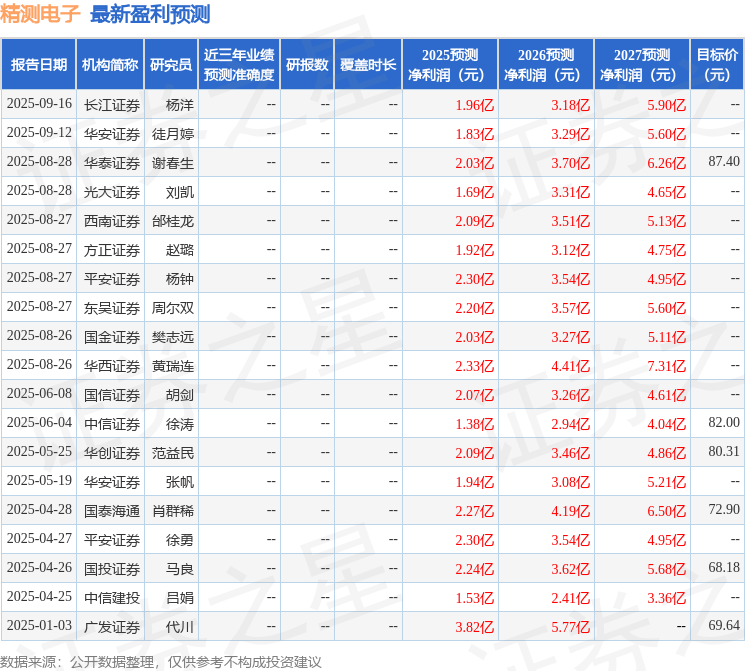Click 光大证券 institution cell

[112, 192]
